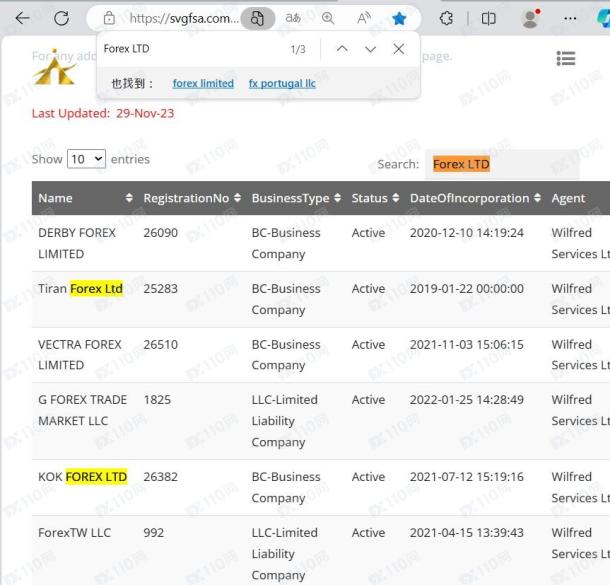Open the browser extensions puzzle icon
Screen dimensions: 610x585
tap(446, 18)
